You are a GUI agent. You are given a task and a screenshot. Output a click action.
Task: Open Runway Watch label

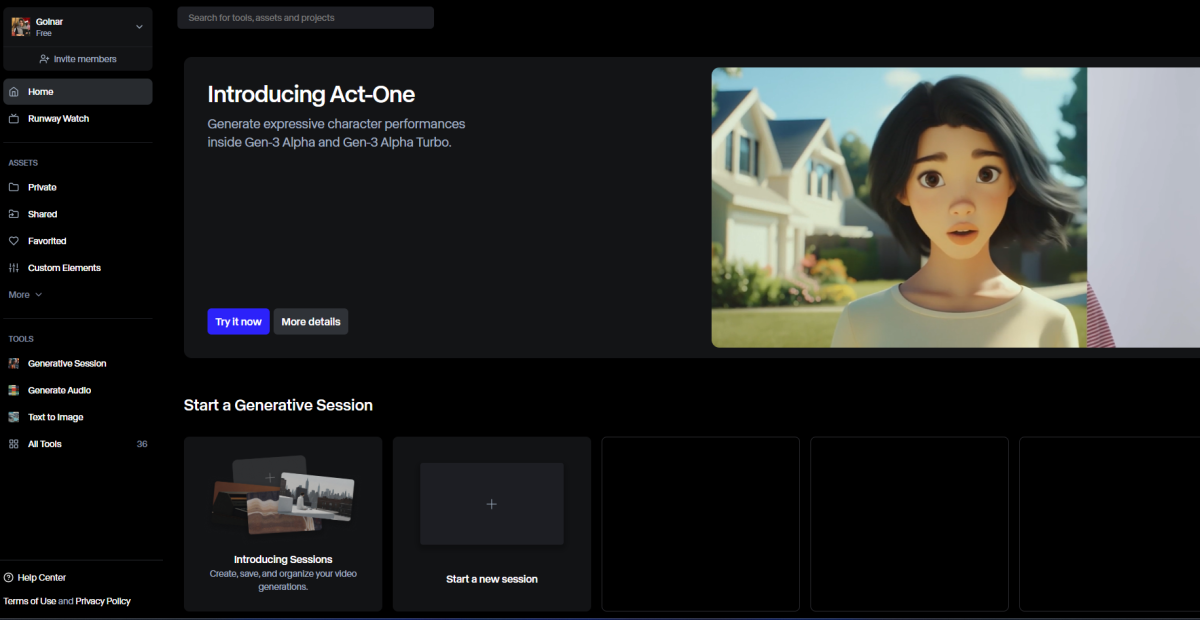tap(58, 119)
